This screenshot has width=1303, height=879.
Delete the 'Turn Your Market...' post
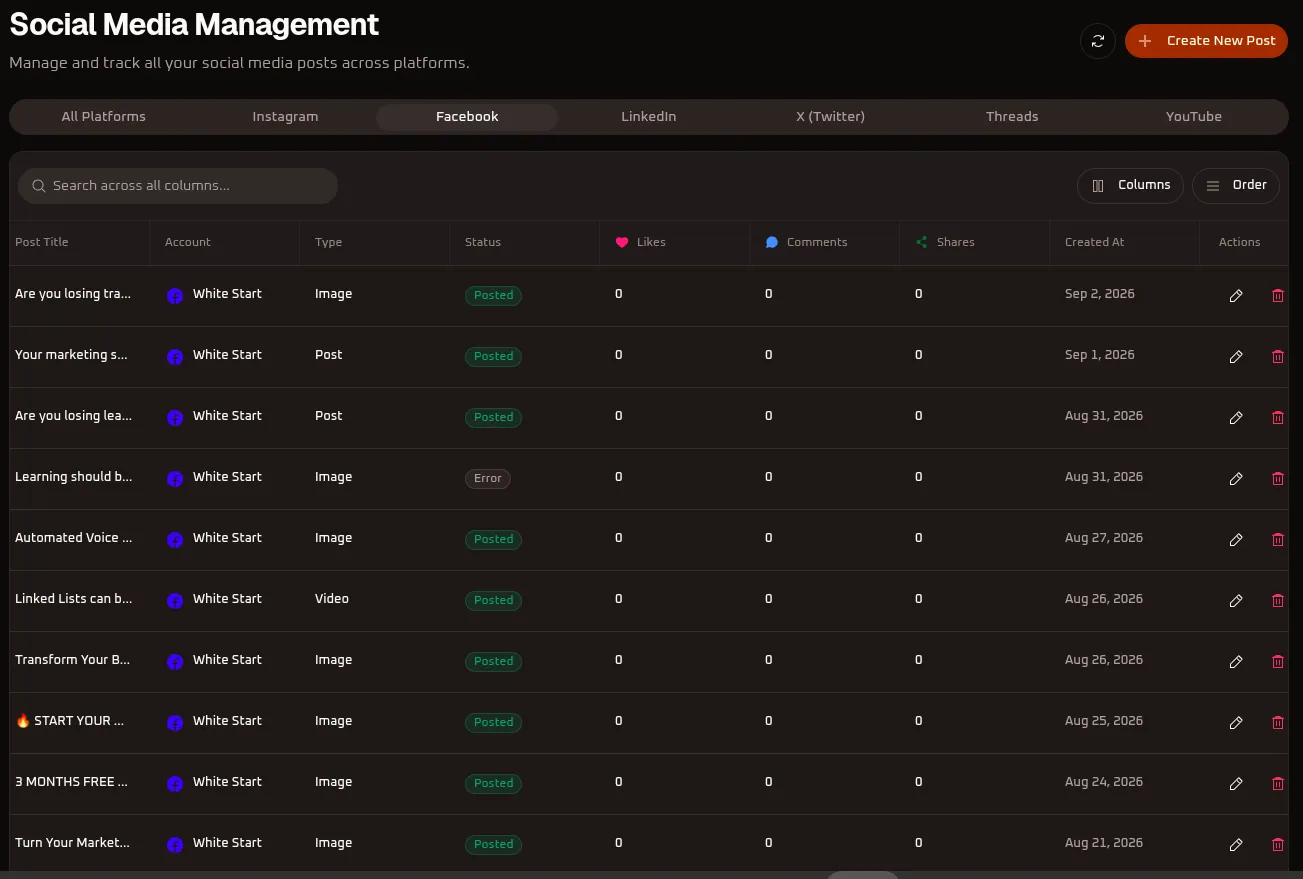point(1277,845)
